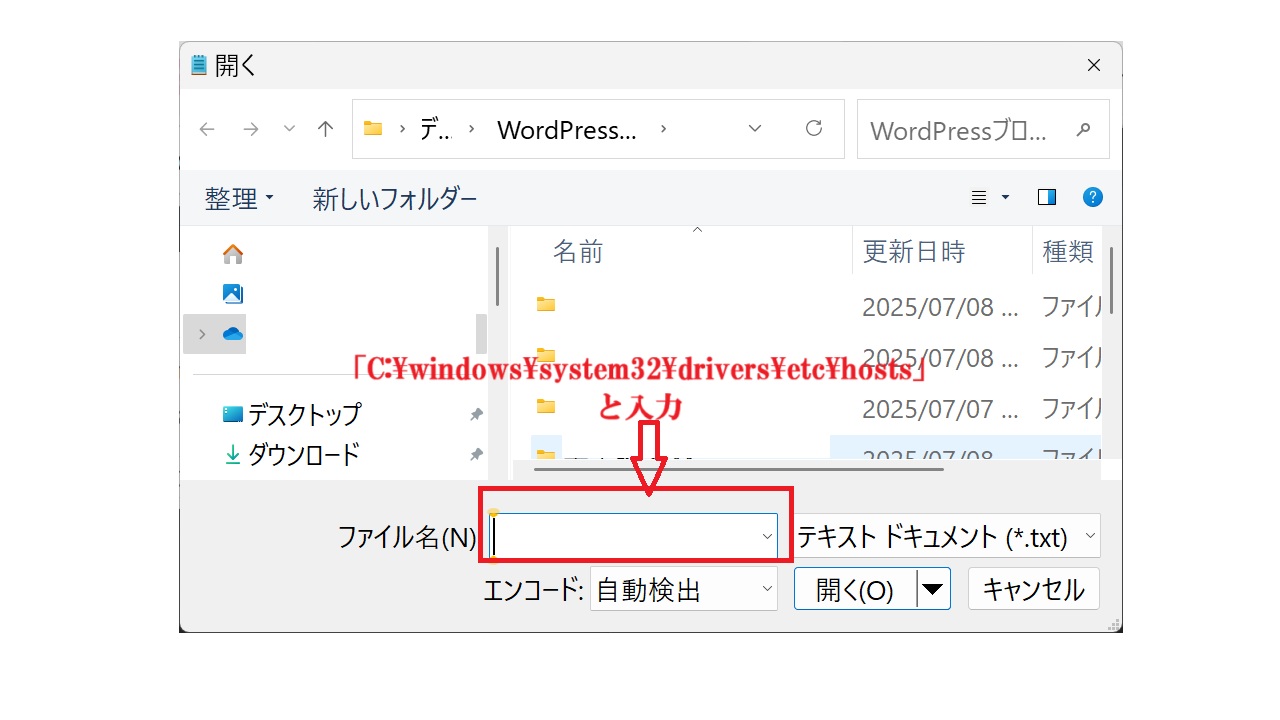Click 新しいフォルダー to create a folder
Image resolution: width=1280 pixels, height=720 pixels.
[x=395, y=199]
